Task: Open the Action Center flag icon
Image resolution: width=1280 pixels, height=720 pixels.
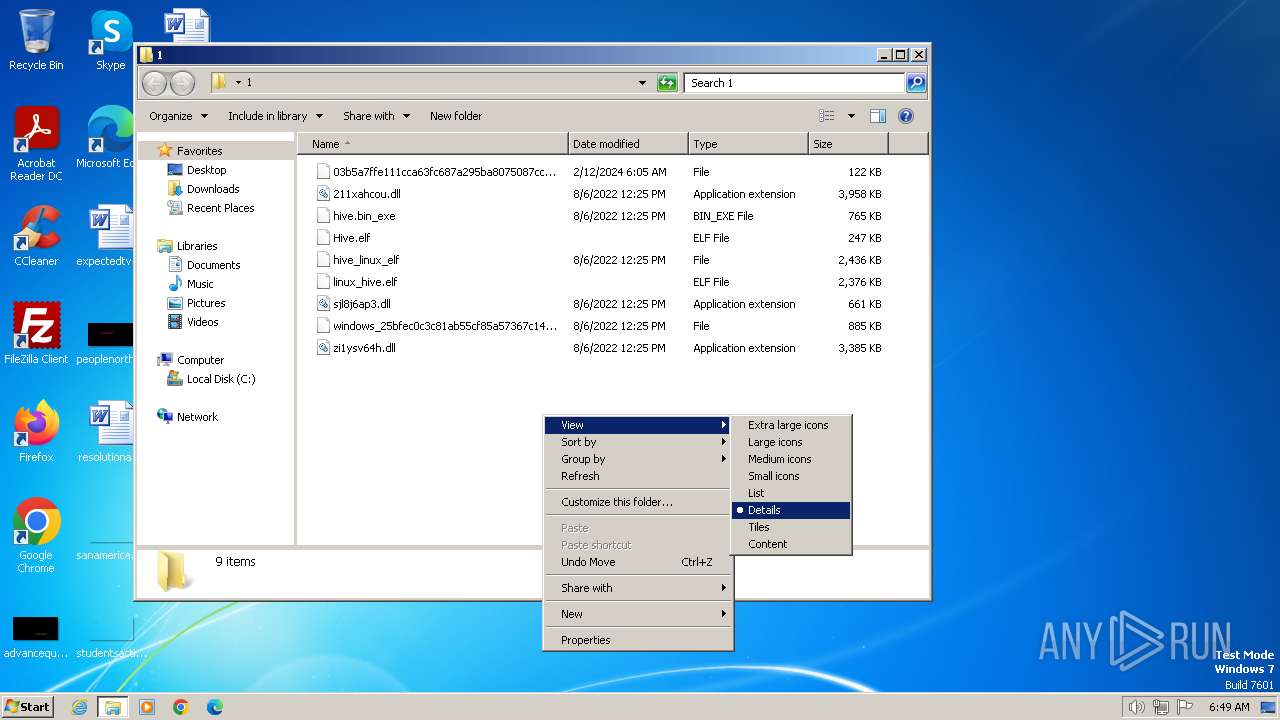Action: (1184, 707)
